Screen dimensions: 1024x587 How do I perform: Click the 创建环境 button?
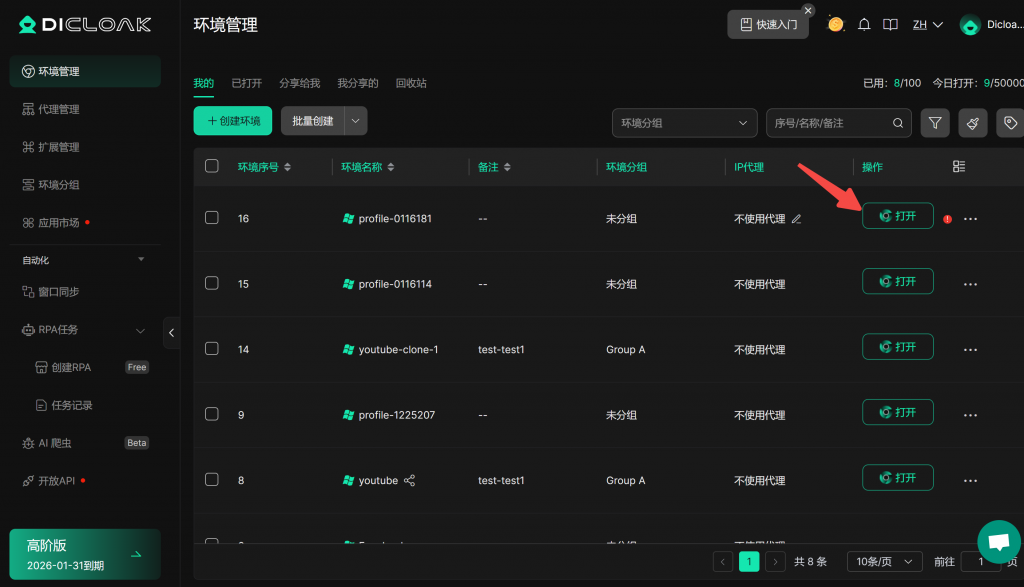coord(233,121)
